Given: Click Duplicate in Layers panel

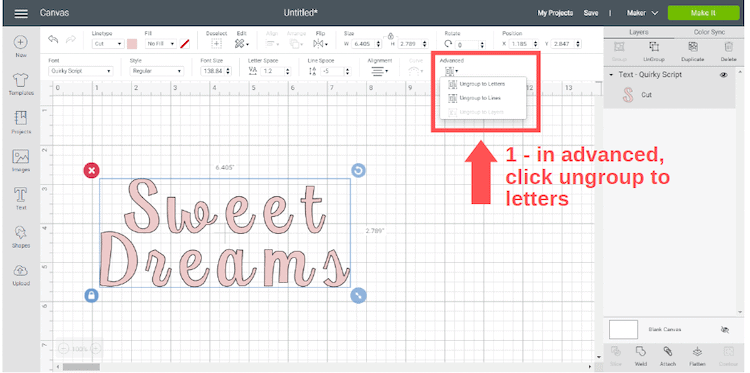Looking at the screenshot, I should coord(693,52).
